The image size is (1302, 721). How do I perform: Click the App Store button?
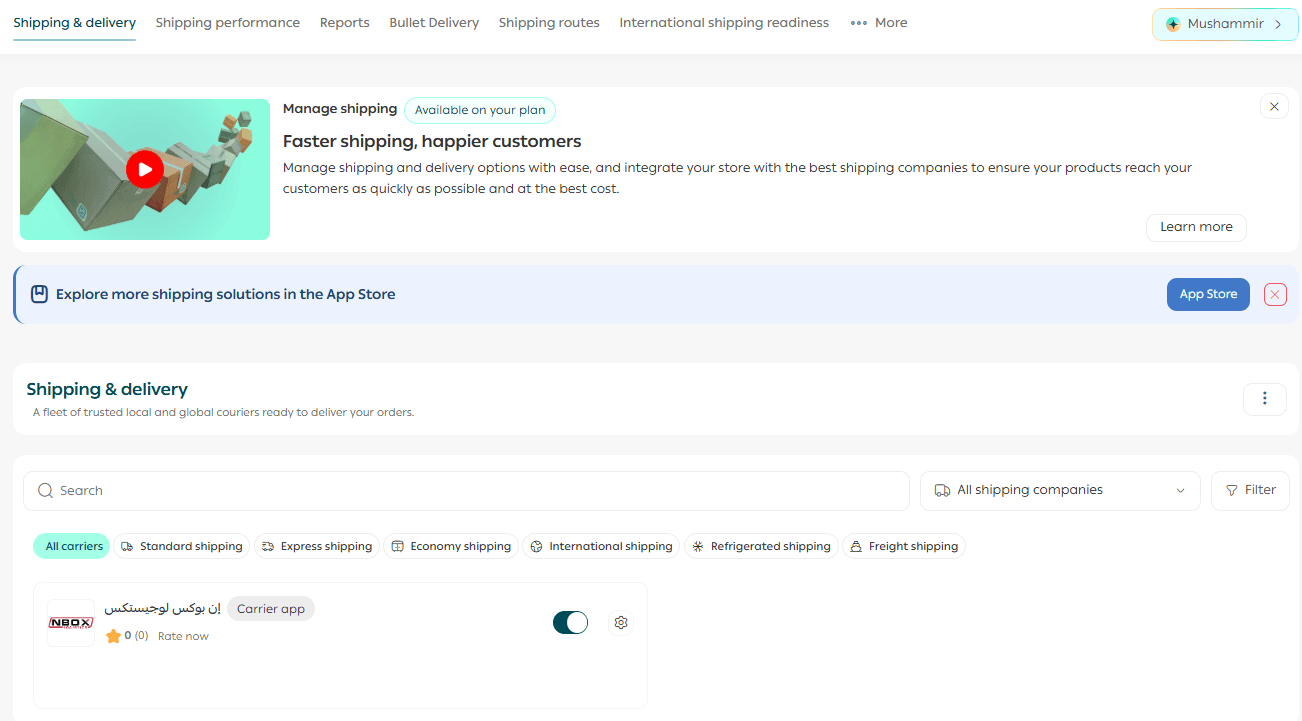click(1208, 294)
